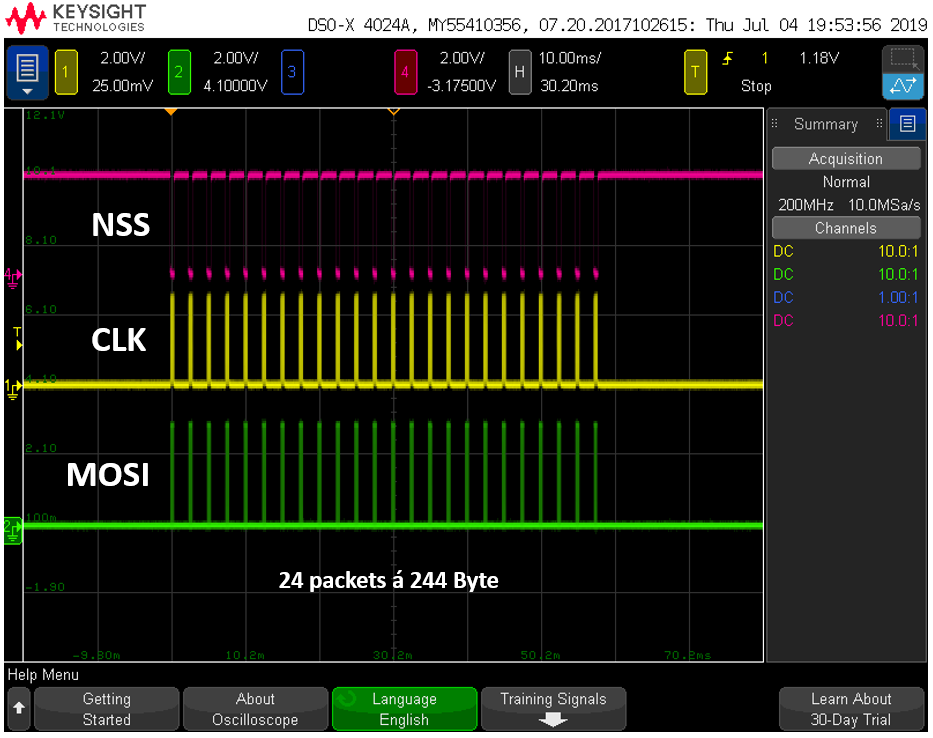Click blue DC coupling for channel 3

point(784,298)
